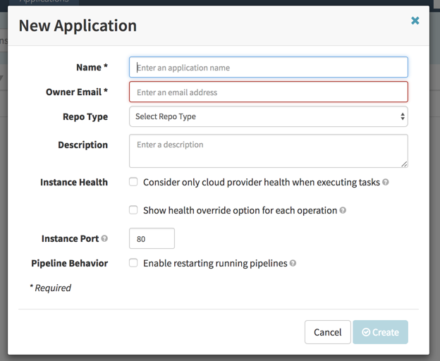Click the Owner Email label
This screenshot has width=440, height=361.
77,92
